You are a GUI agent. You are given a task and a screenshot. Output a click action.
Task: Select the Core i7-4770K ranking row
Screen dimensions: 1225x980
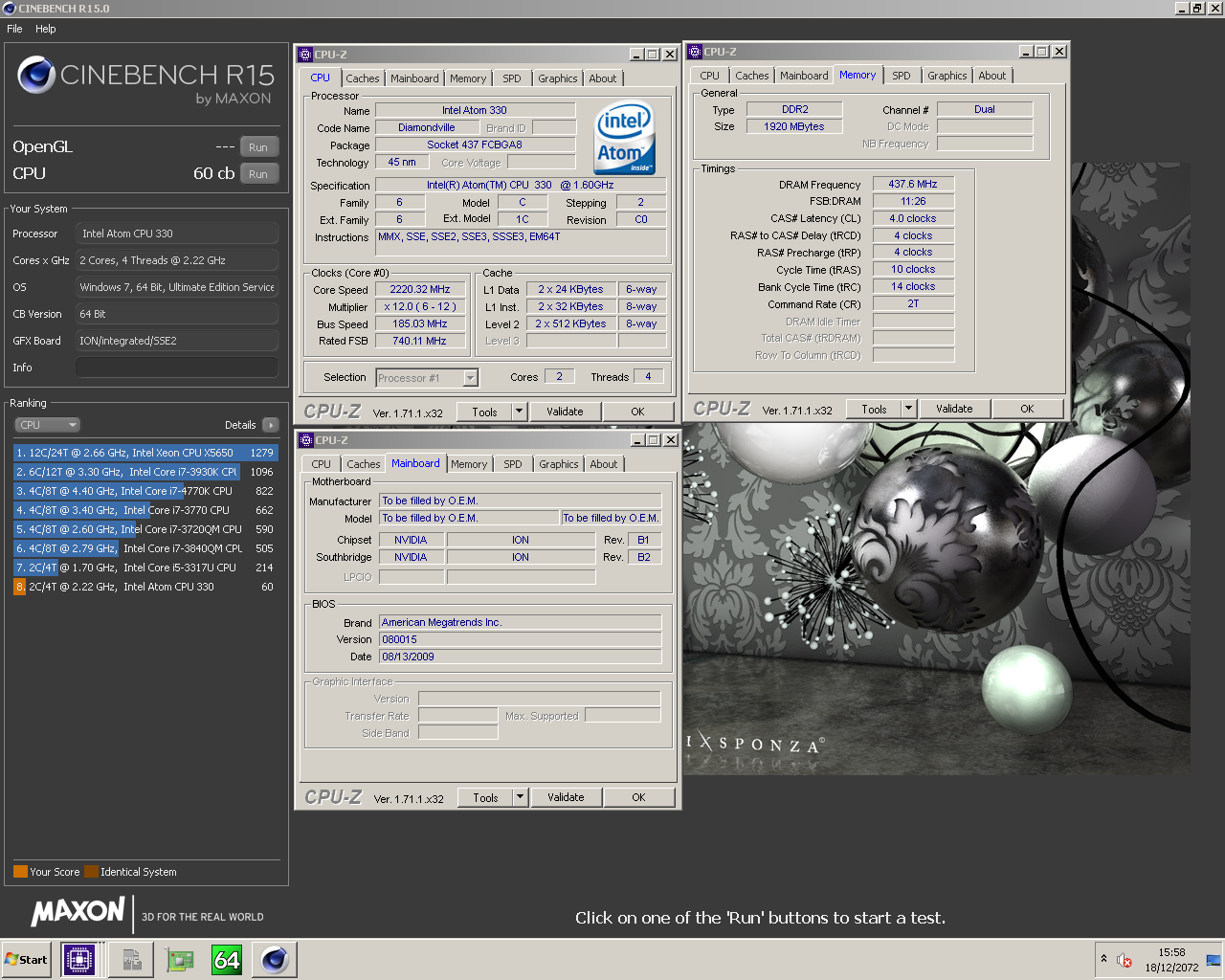(145, 491)
